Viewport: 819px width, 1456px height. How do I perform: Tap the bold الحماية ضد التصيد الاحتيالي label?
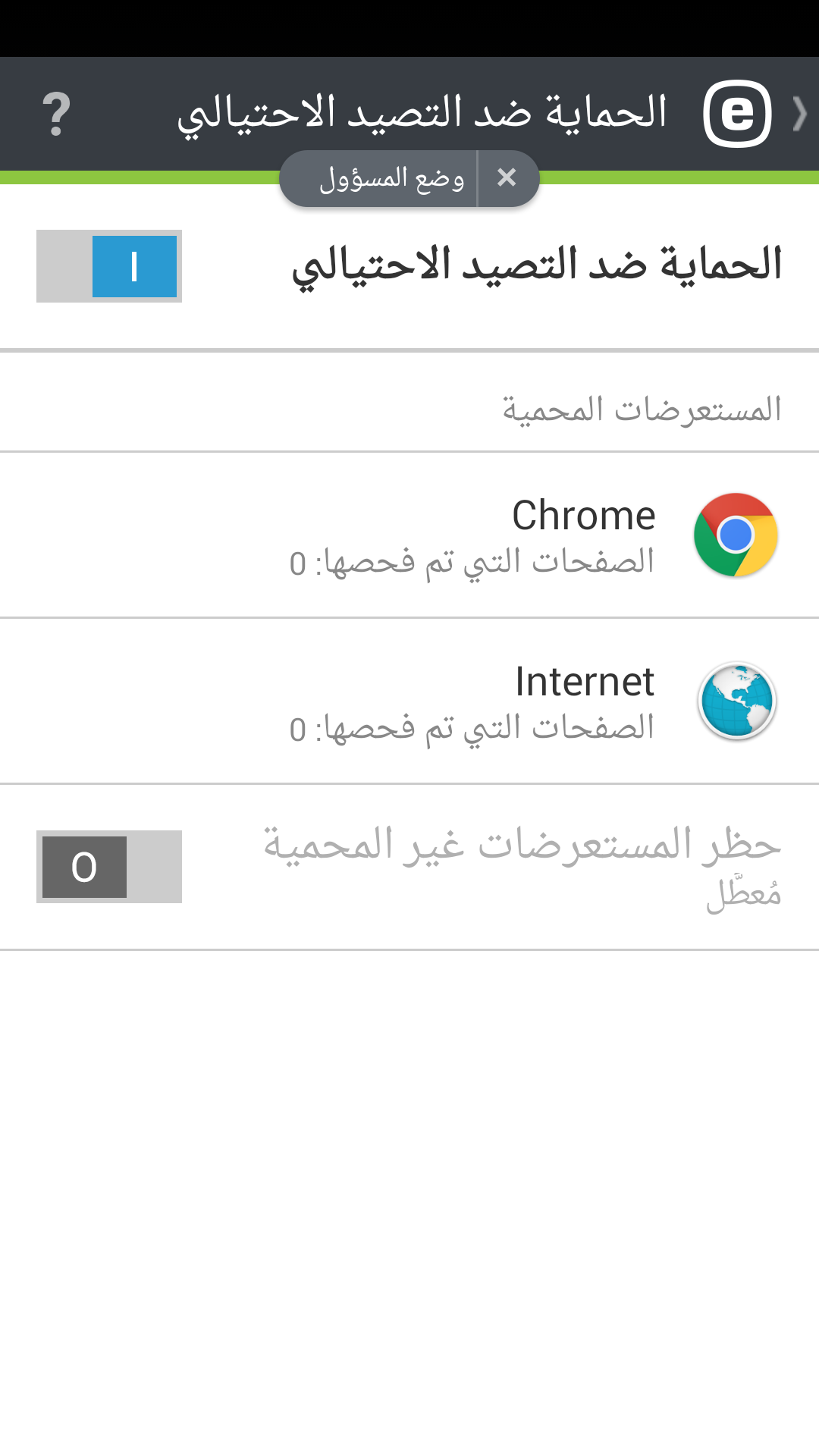pyautogui.click(x=537, y=265)
